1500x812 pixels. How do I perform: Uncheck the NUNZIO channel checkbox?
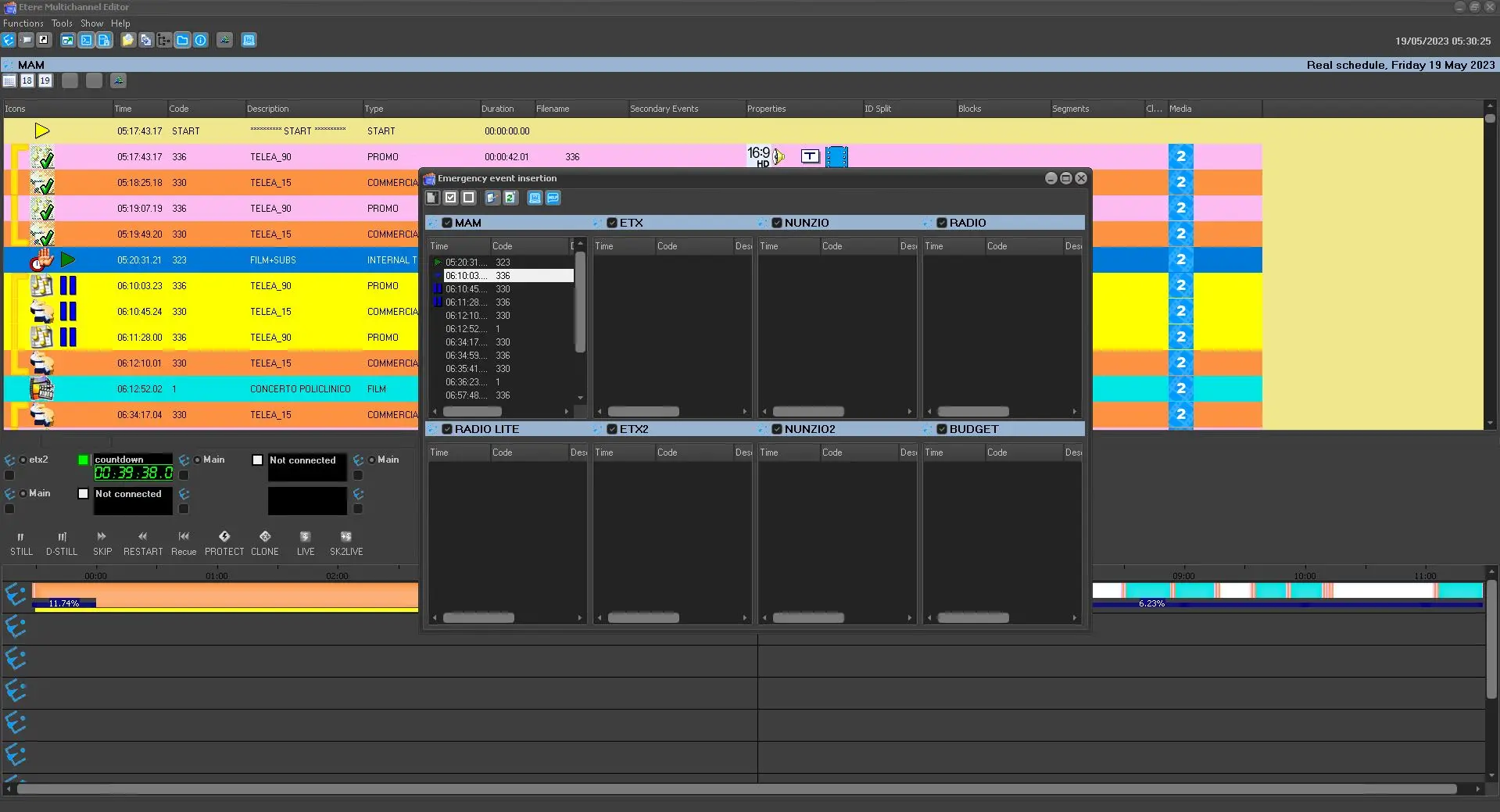click(x=777, y=224)
